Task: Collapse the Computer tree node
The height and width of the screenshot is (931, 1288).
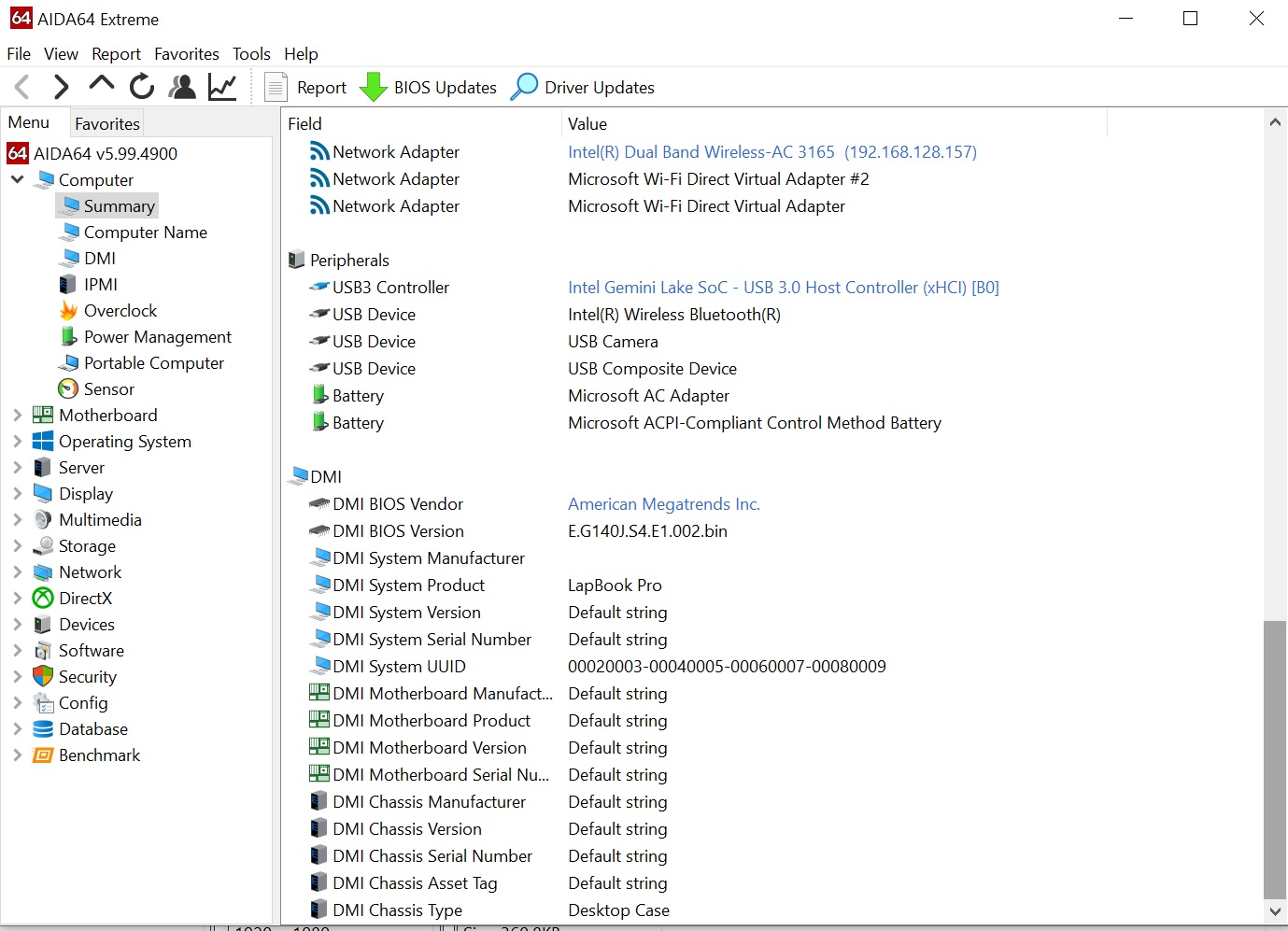Action: pos(17,179)
